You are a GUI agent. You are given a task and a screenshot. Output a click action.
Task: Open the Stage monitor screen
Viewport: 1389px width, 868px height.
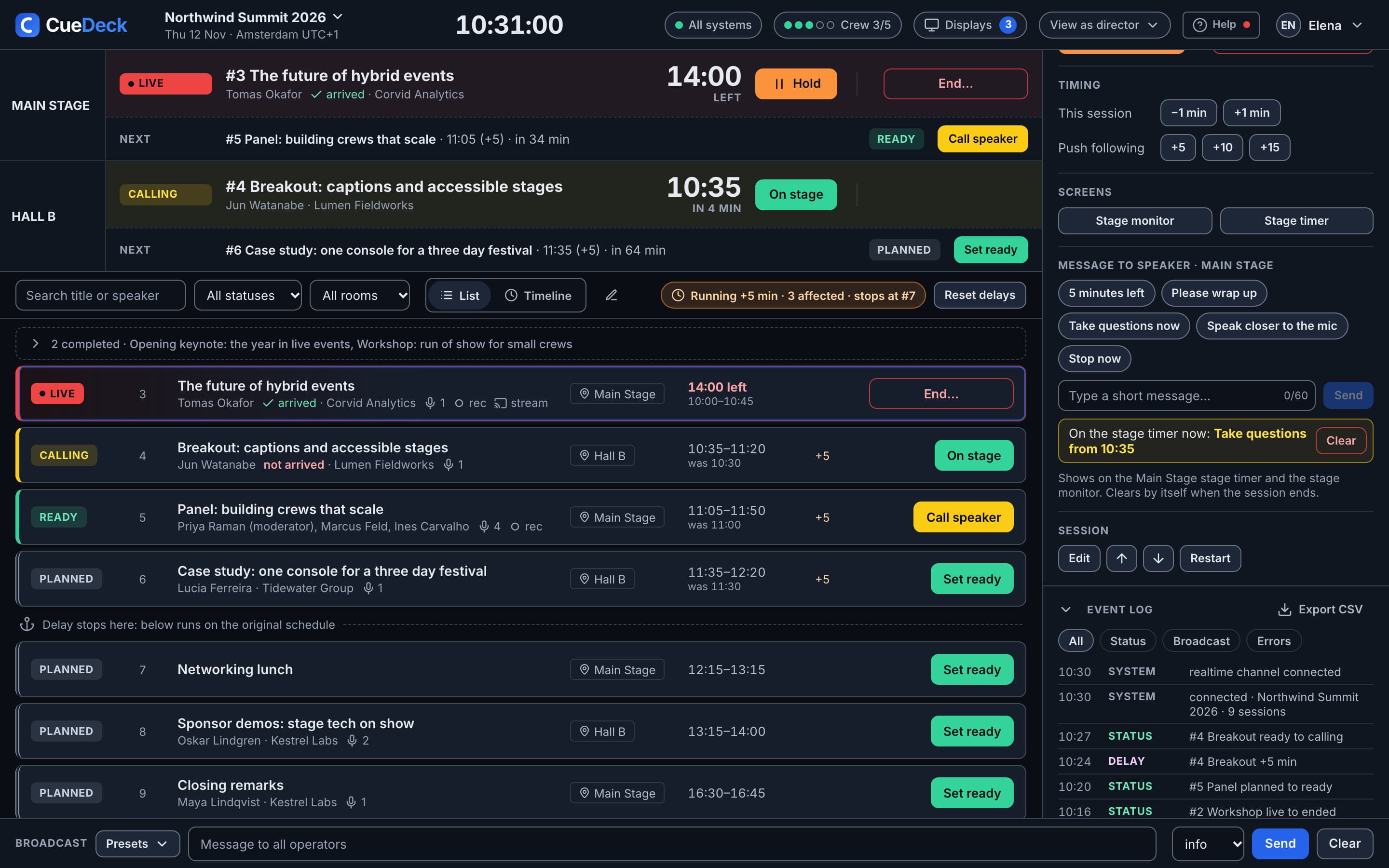coord(1134,220)
